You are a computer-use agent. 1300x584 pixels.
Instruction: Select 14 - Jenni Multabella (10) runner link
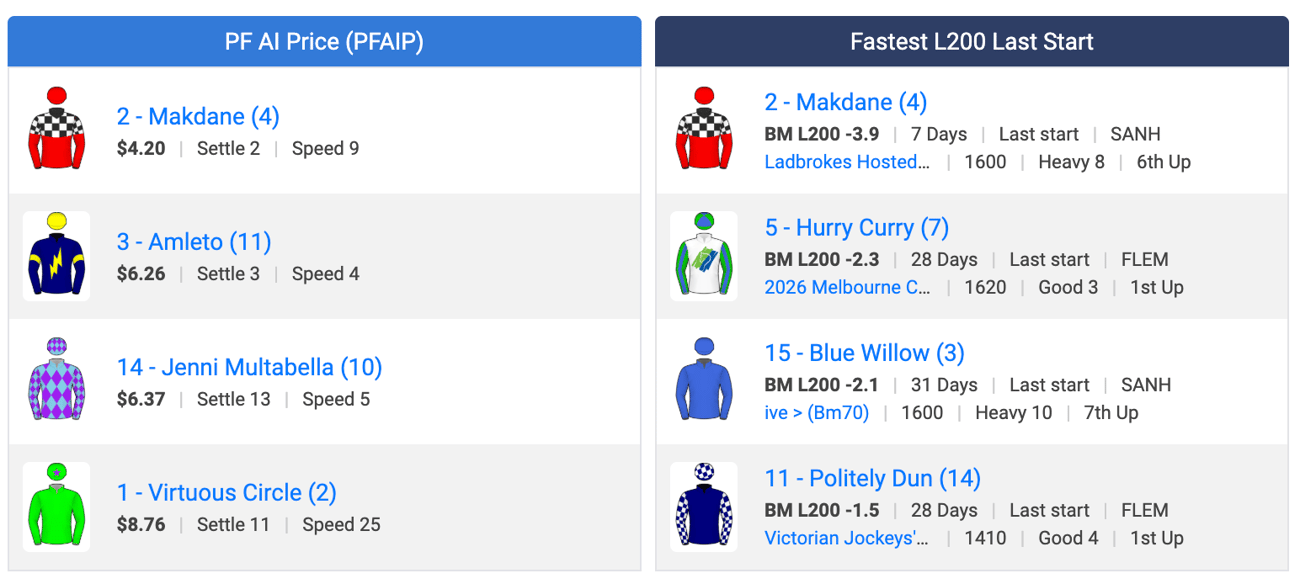[250, 368]
